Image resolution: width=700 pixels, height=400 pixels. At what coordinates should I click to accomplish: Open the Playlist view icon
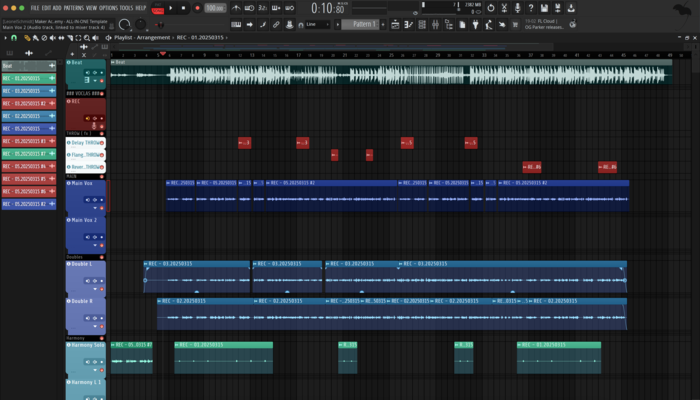pos(395,25)
